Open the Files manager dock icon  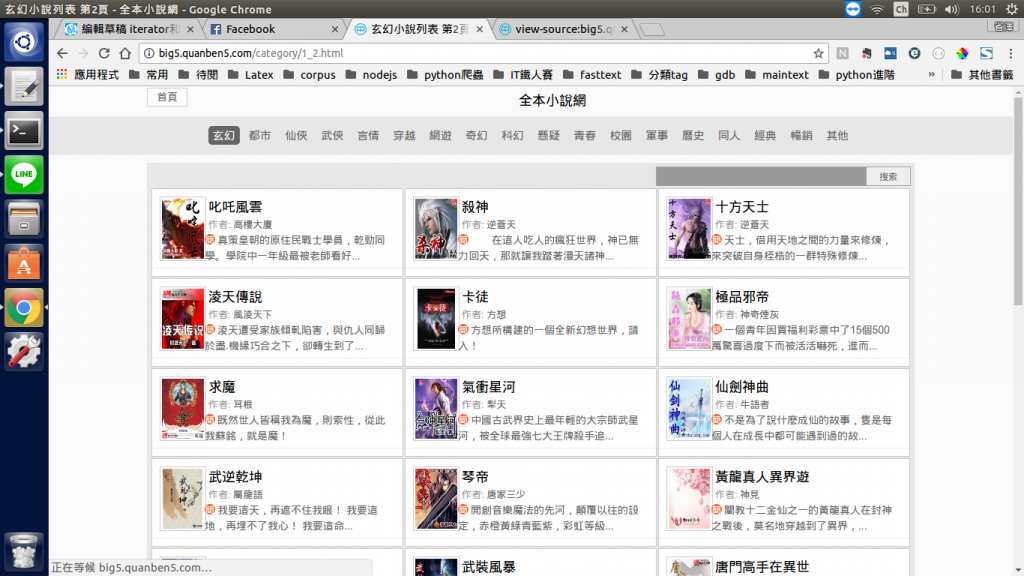(x=24, y=219)
